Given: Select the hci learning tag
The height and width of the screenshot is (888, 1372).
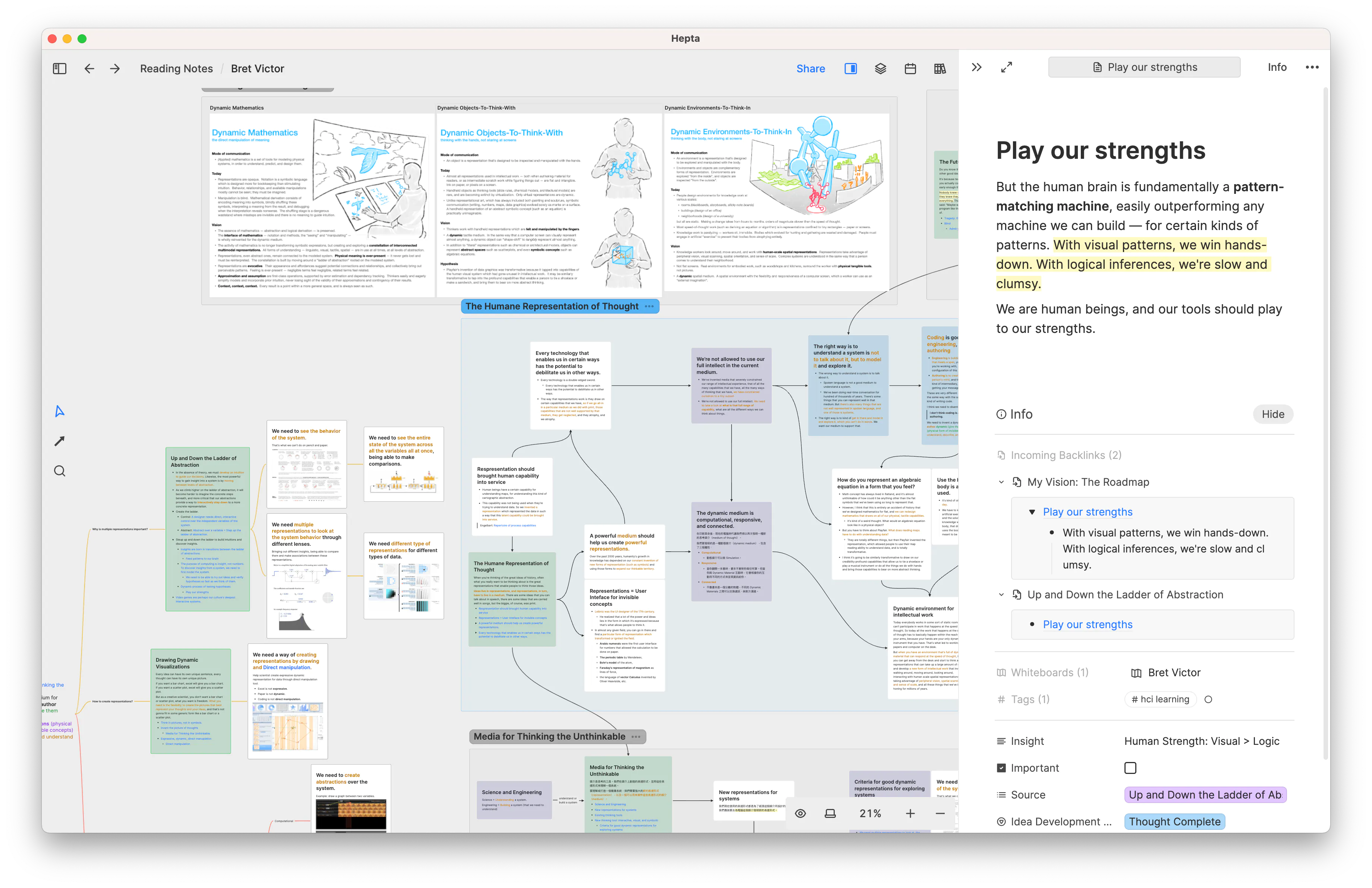Looking at the screenshot, I should pyautogui.click(x=1160, y=699).
